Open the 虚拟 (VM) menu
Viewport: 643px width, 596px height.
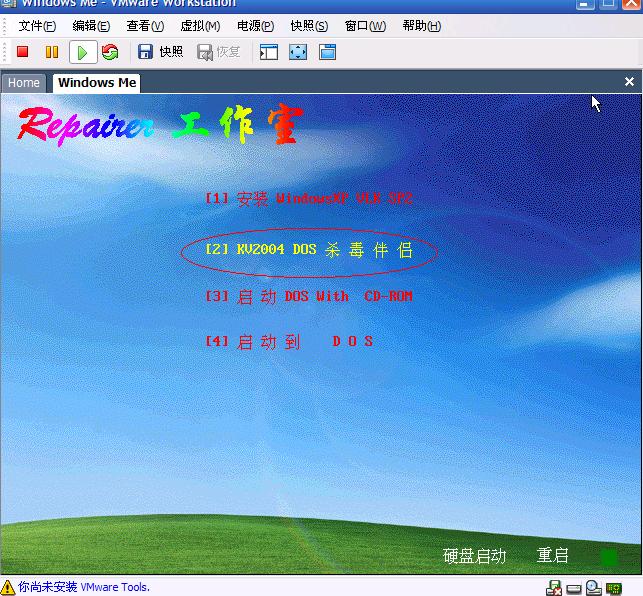pyautogui.click(x=200, y=26)
